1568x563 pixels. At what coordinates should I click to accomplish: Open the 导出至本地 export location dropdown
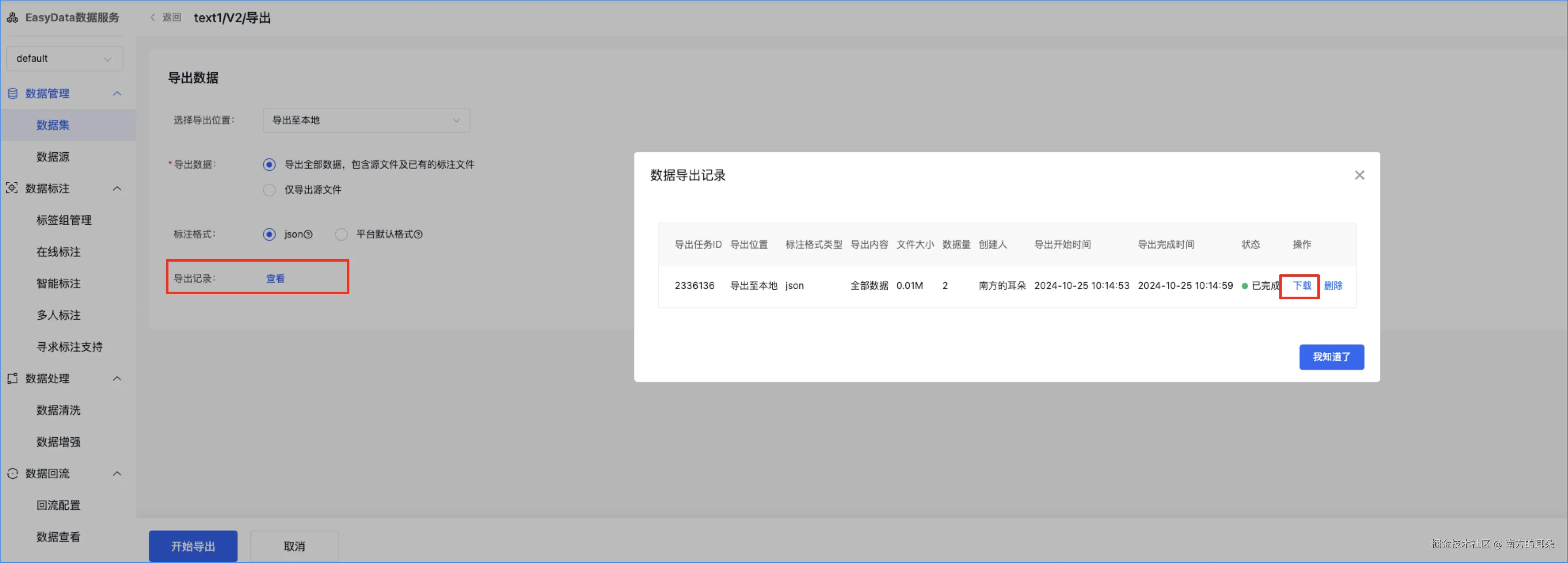pyautogui.click(x=366, y=120)
